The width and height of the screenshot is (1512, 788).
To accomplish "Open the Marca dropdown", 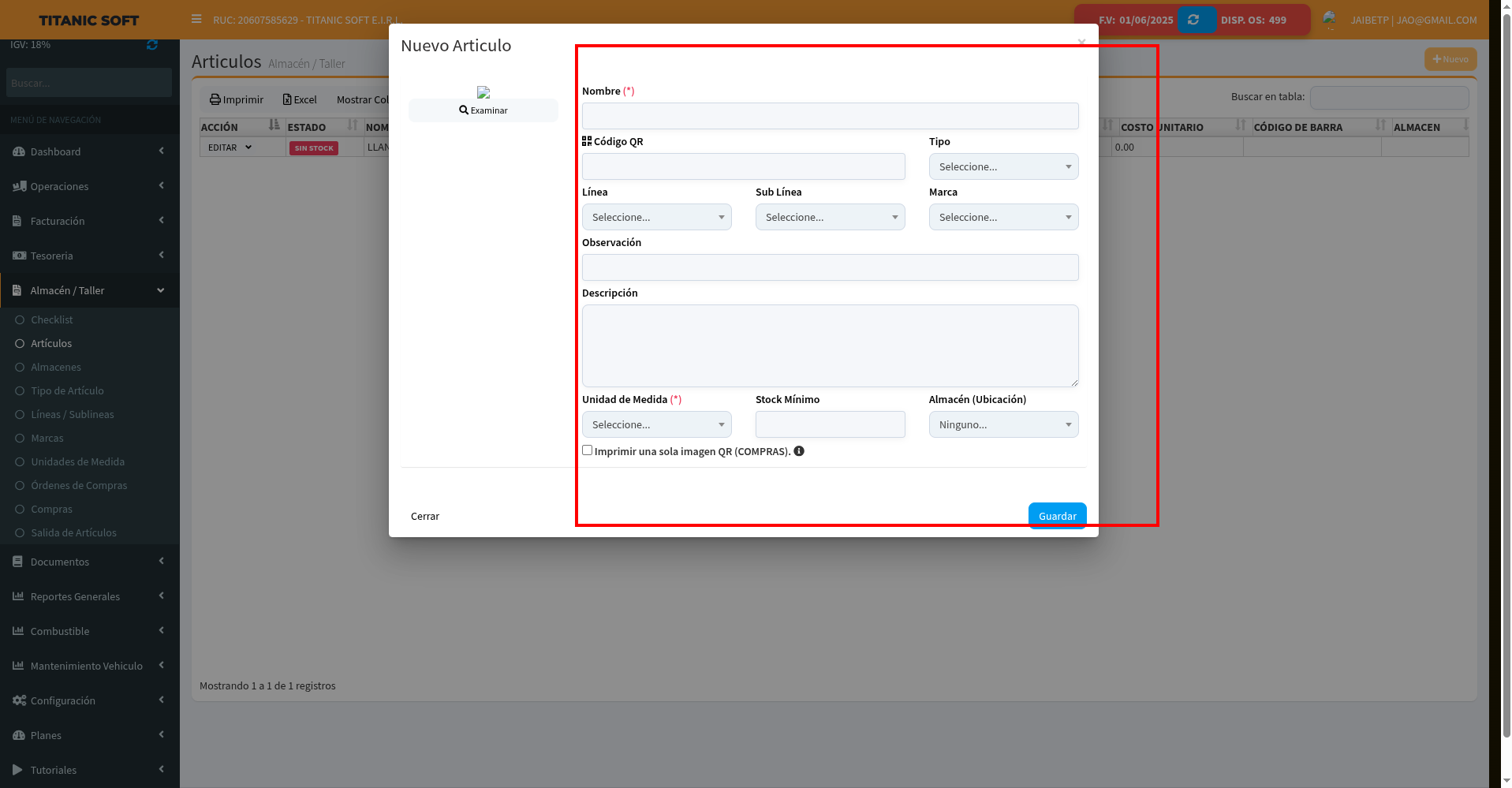I will tap(1003, 217).
